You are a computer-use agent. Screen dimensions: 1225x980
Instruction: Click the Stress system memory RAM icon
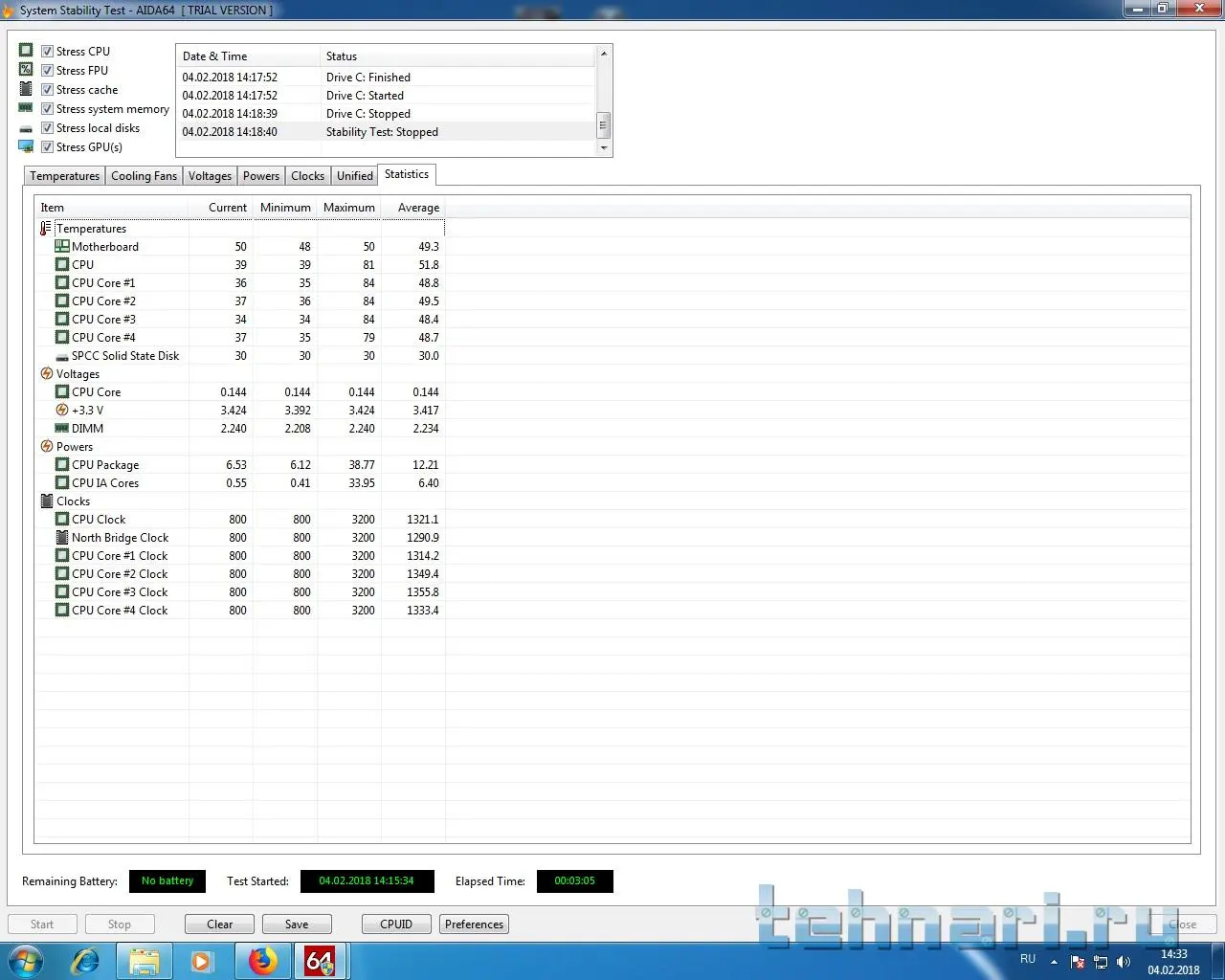tap(26, 108)
